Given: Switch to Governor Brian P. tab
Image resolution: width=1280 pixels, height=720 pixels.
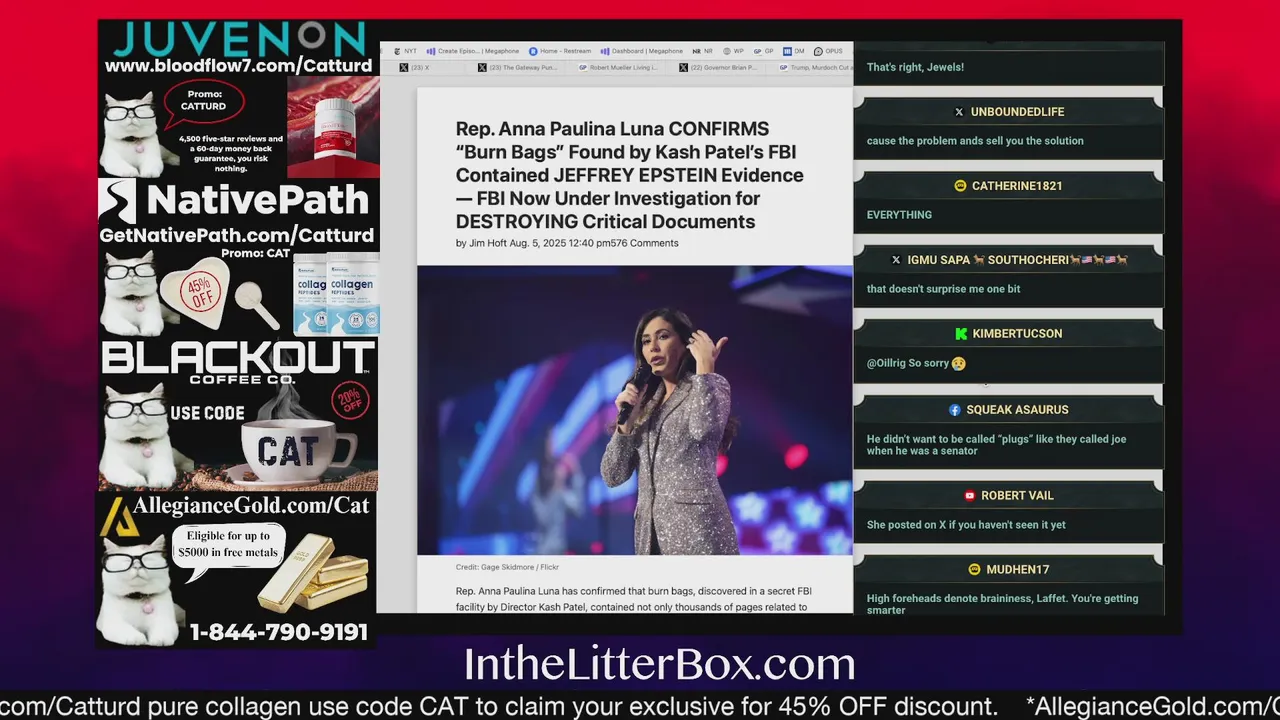Looking at the screenshot, I should click(718, 68).
